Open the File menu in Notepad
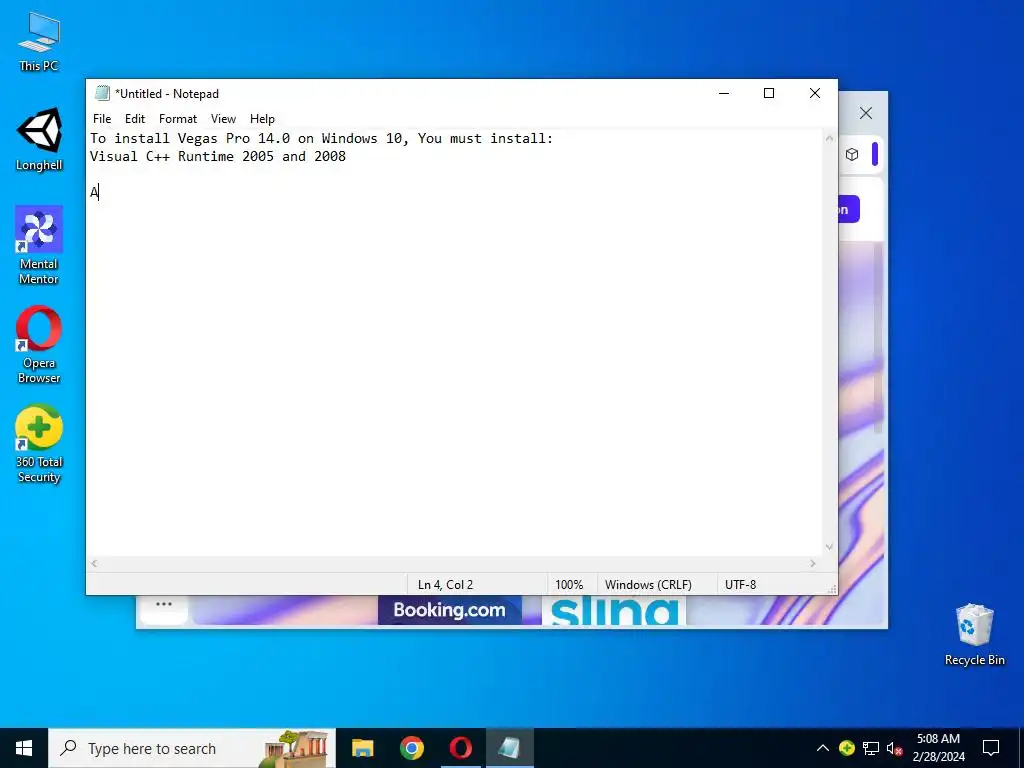Image resolution: width=1024 pixels, height=768 pixels. [x=102, y=119]
